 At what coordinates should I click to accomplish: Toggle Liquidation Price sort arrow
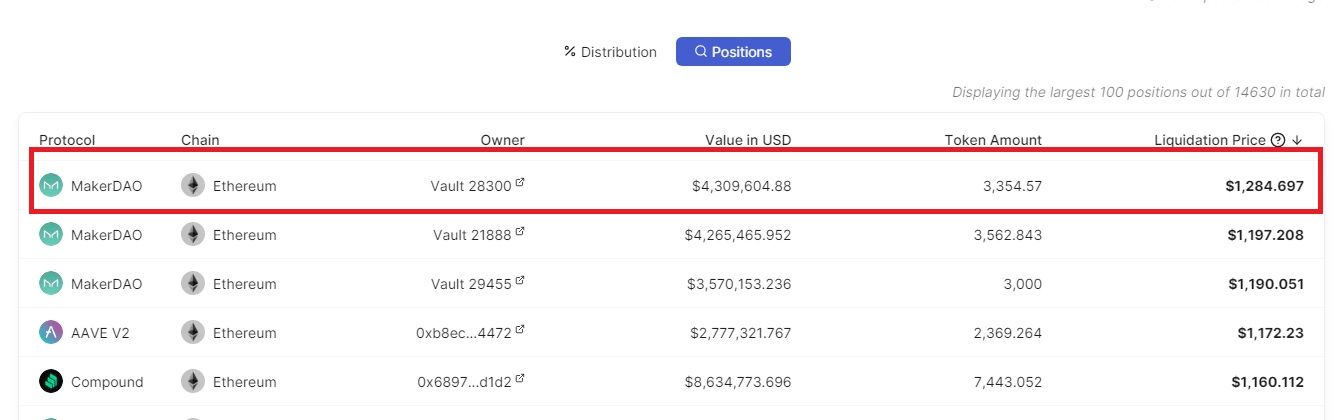(x=1297, y=140)
